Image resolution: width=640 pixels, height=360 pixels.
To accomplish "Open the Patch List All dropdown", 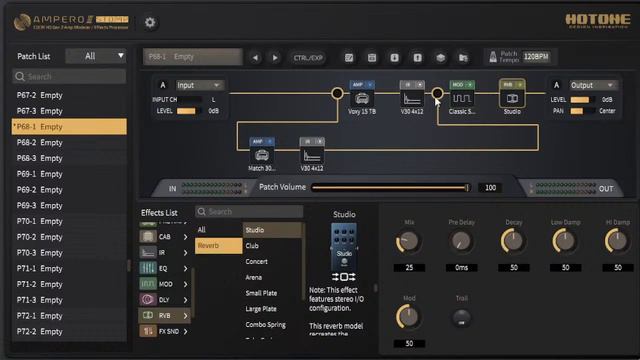I will [x=96, y=56].
